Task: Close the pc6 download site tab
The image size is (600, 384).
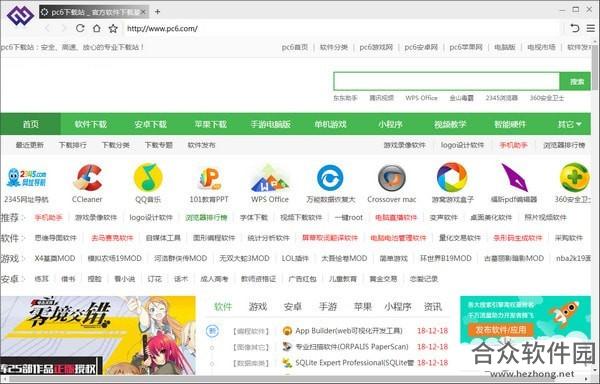Action: (143, 12)
